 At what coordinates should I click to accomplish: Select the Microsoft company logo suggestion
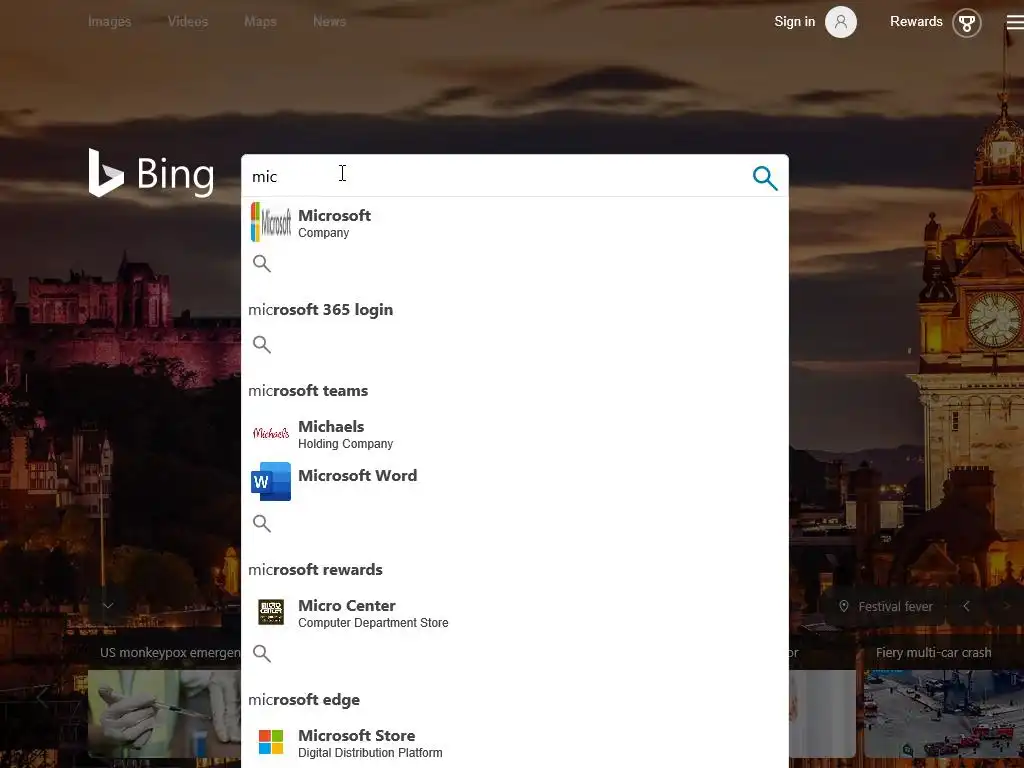coord(271,222)
